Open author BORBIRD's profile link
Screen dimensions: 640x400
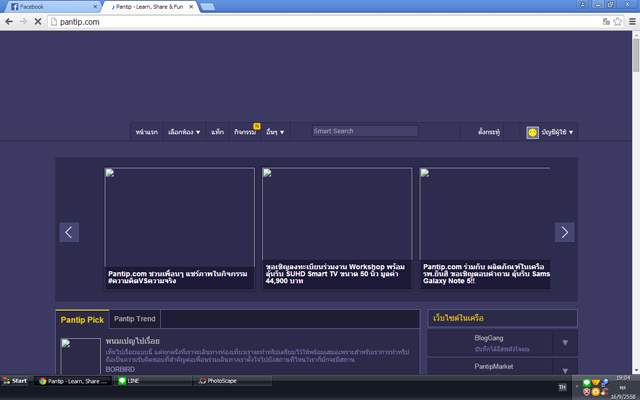coord(120,369)
